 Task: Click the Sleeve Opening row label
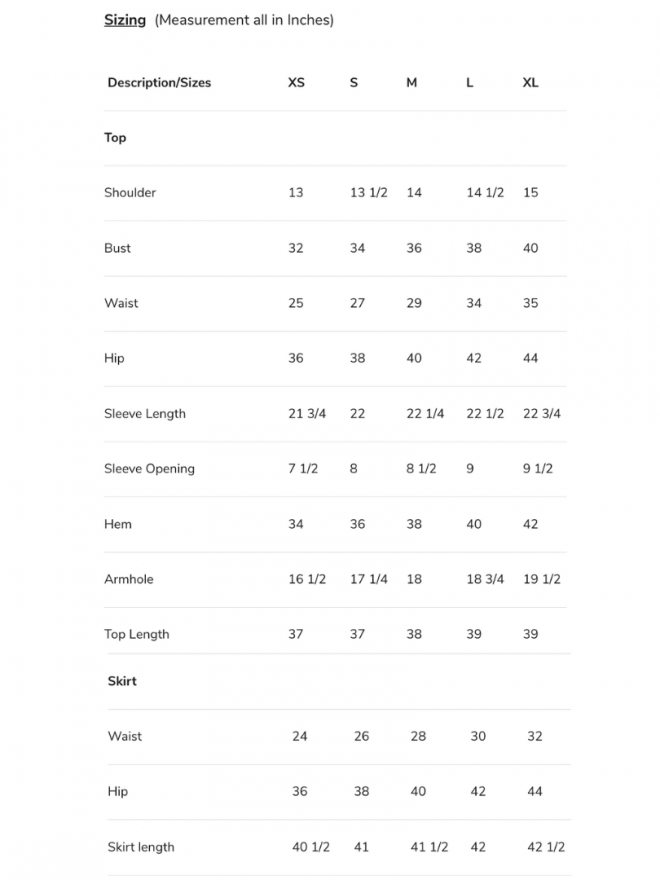tap(149, 469)
